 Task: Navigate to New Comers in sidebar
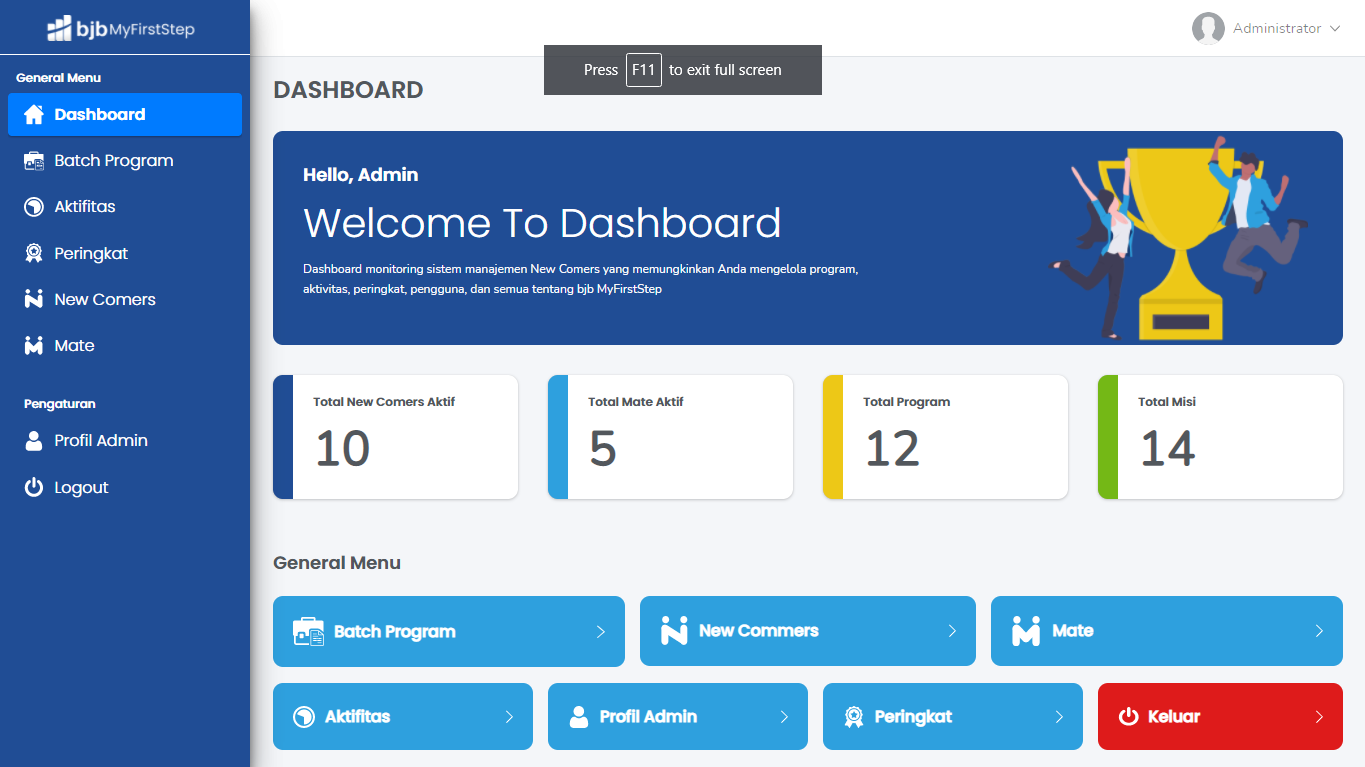tap(125, 300)
